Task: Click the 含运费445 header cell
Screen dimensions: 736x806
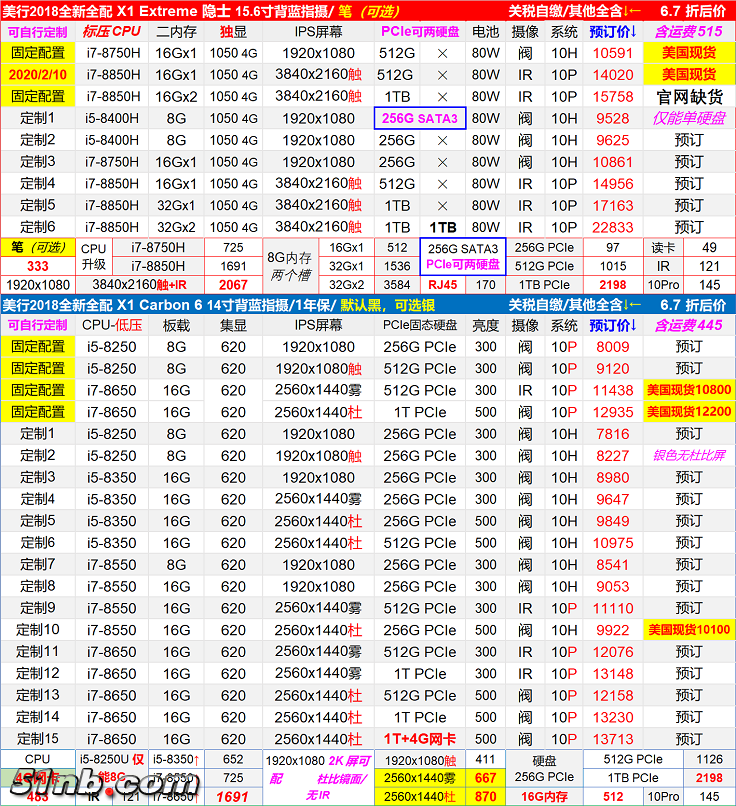Action: 689,325
